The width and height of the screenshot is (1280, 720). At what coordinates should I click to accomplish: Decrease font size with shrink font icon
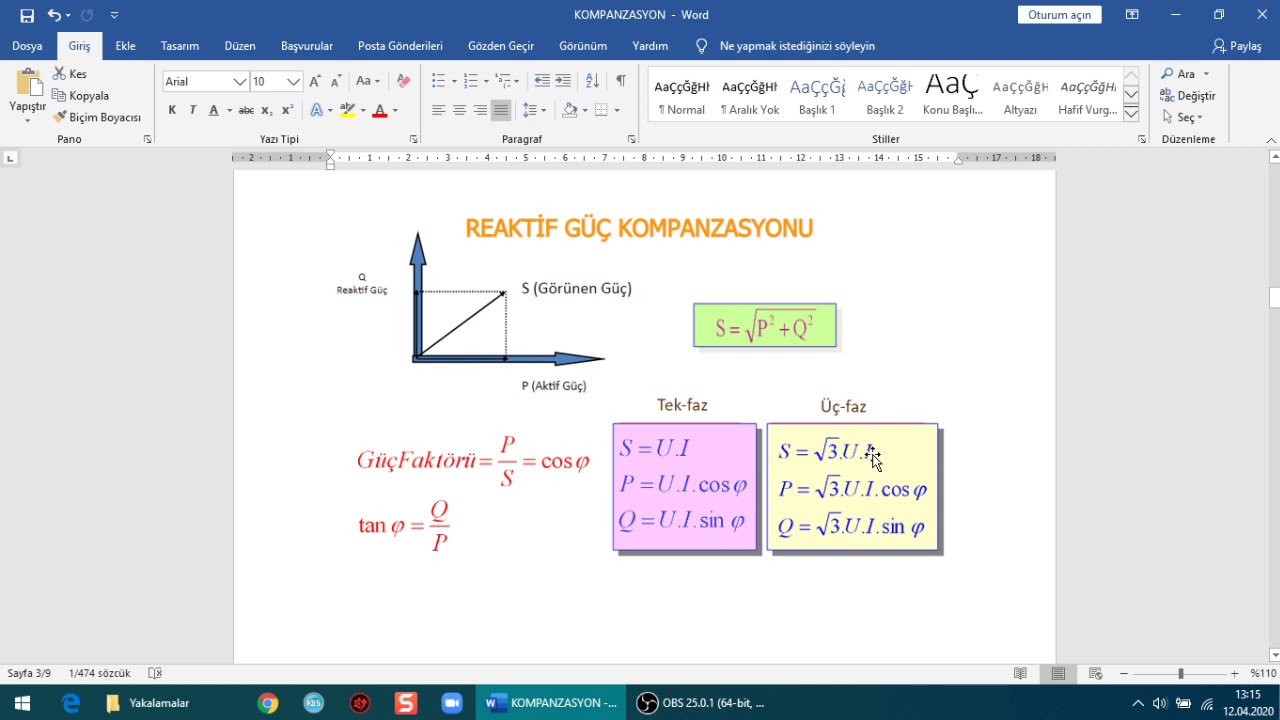point(336,81)
